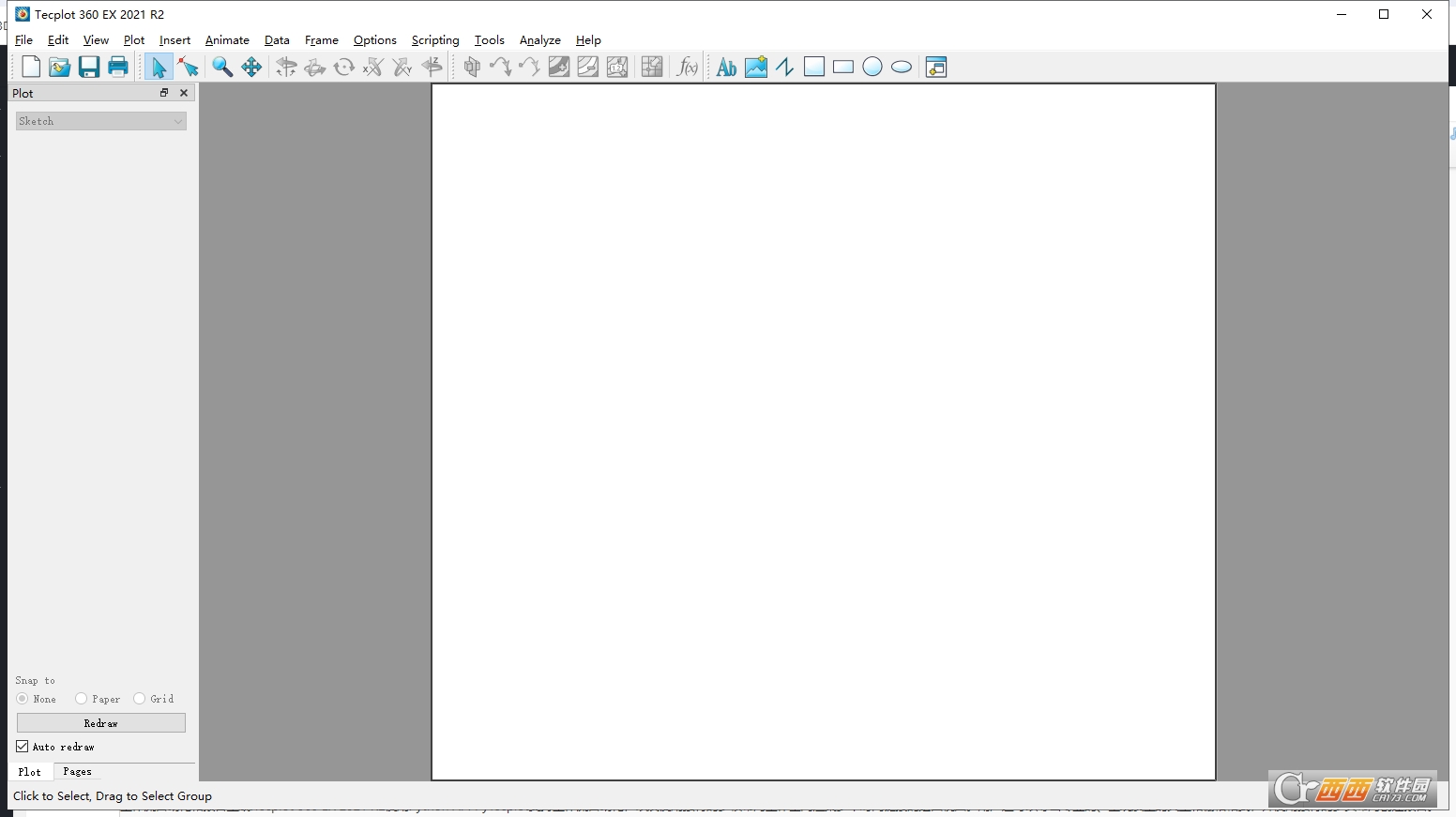
Task: Choose the rollerball rotate tool
Action: (x=315, y=67)
